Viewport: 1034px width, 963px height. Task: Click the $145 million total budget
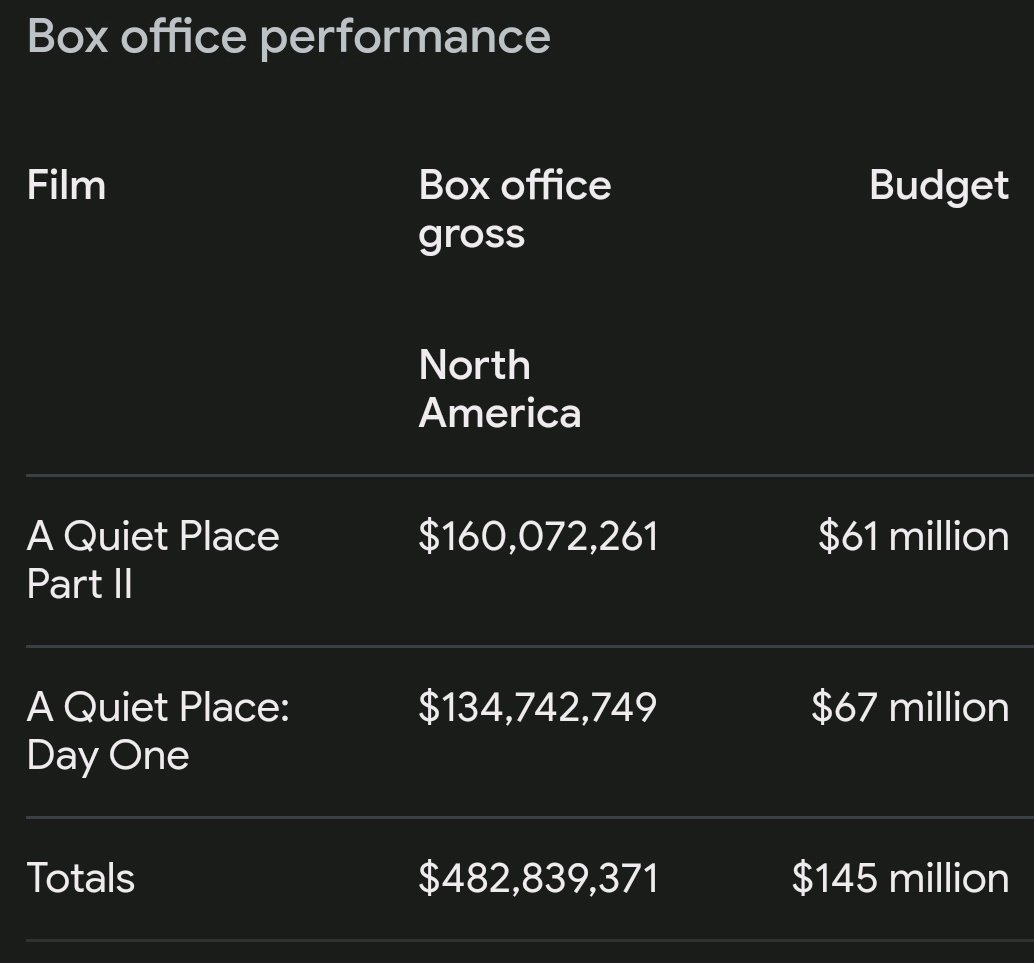900,878
